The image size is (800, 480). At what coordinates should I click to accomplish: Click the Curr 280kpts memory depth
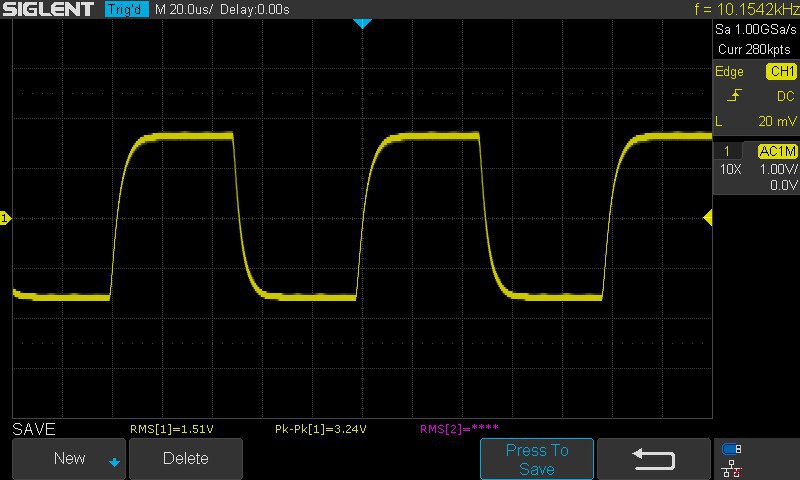click(x=754, y=49)
